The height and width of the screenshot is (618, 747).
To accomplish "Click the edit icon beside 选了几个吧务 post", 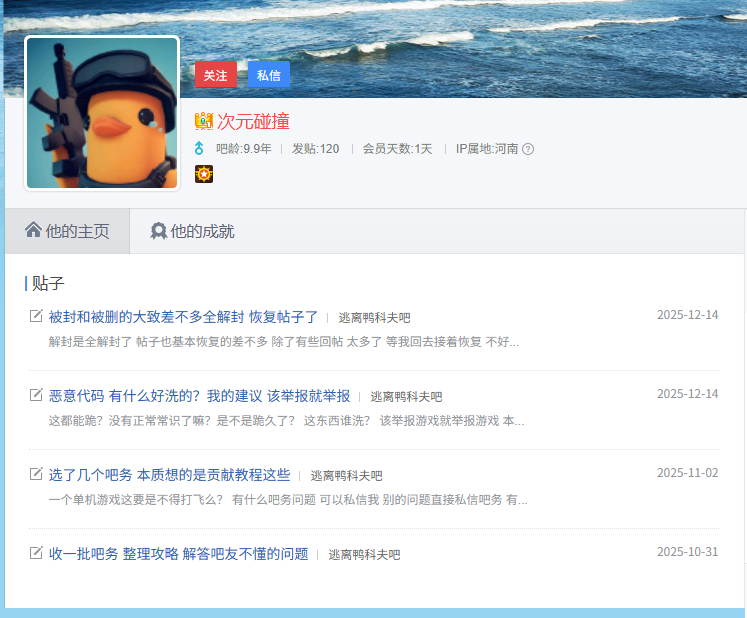I will click(36, 474).
